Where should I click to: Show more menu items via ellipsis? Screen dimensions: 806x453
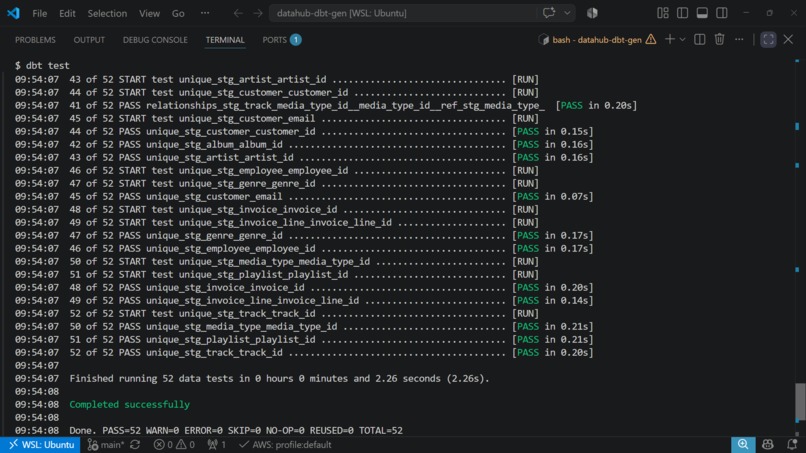pos(205,13)
